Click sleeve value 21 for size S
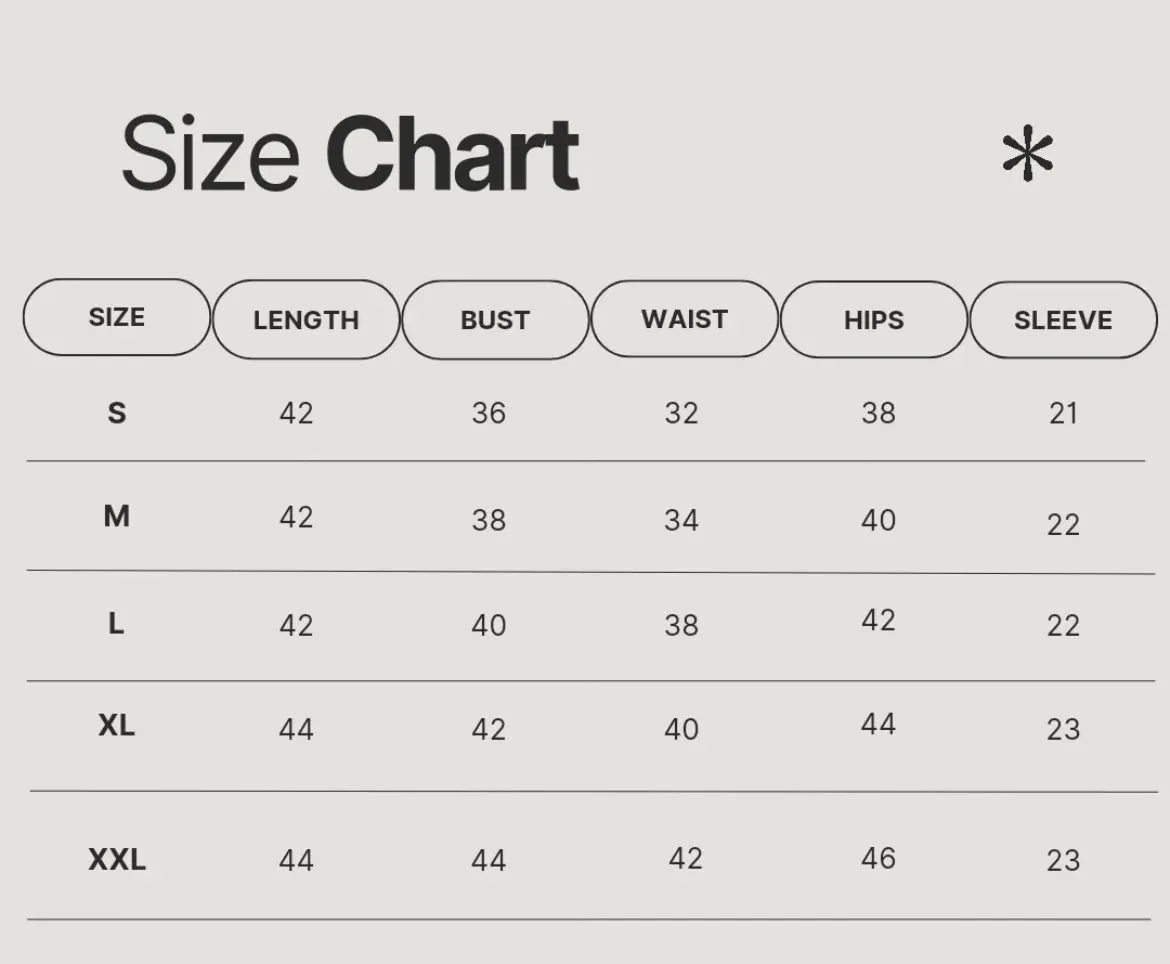 tap(1063, 413)
